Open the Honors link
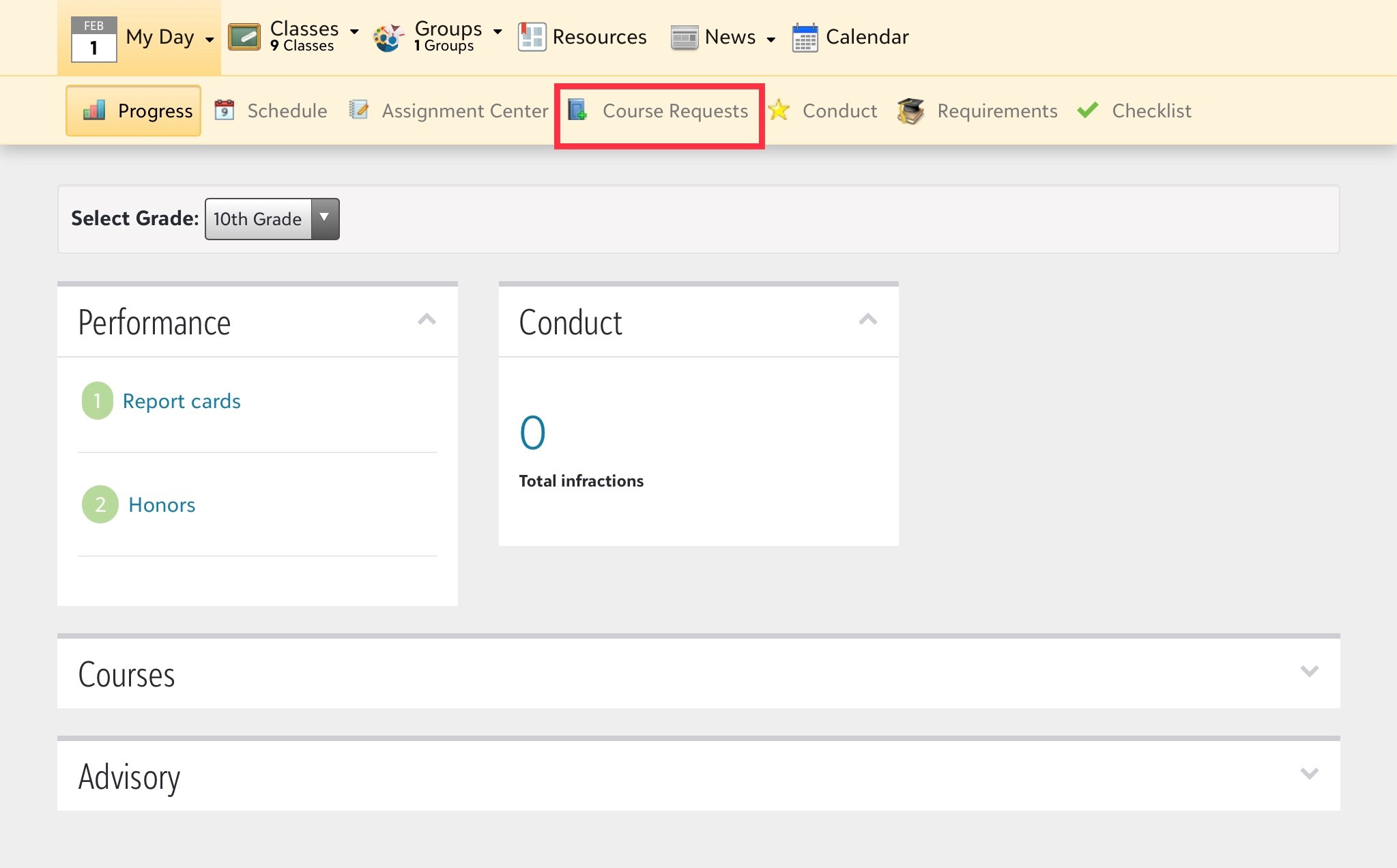The height and width of the screenshot is (868, 1397). (162, 505)
